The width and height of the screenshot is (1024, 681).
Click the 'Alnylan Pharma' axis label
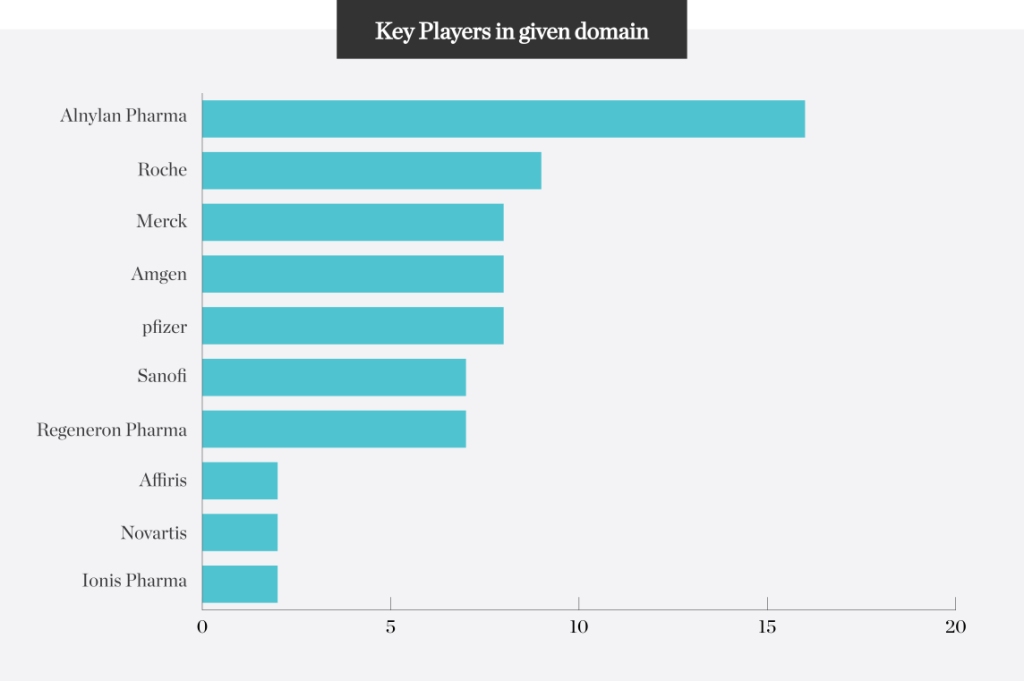(x=123, y=116)
